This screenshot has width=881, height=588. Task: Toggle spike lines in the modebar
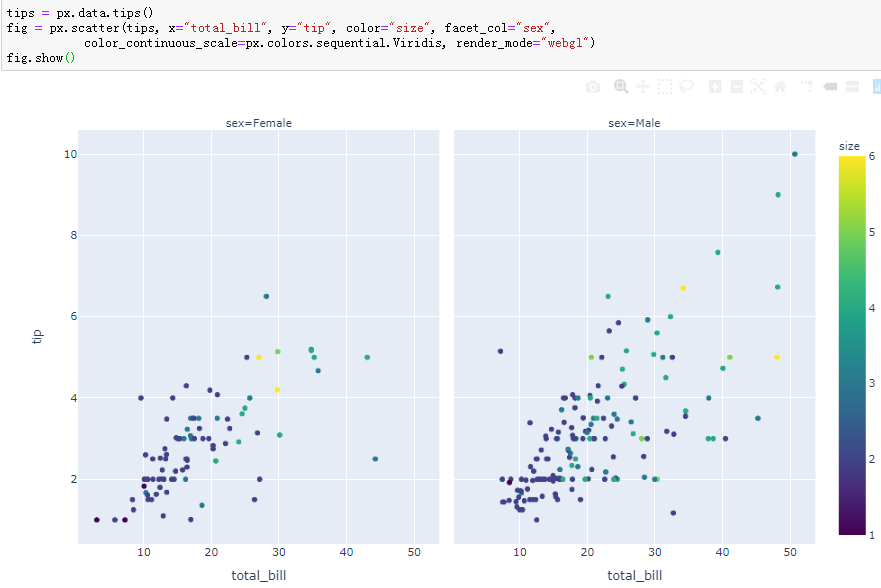[x=806, y=87]
